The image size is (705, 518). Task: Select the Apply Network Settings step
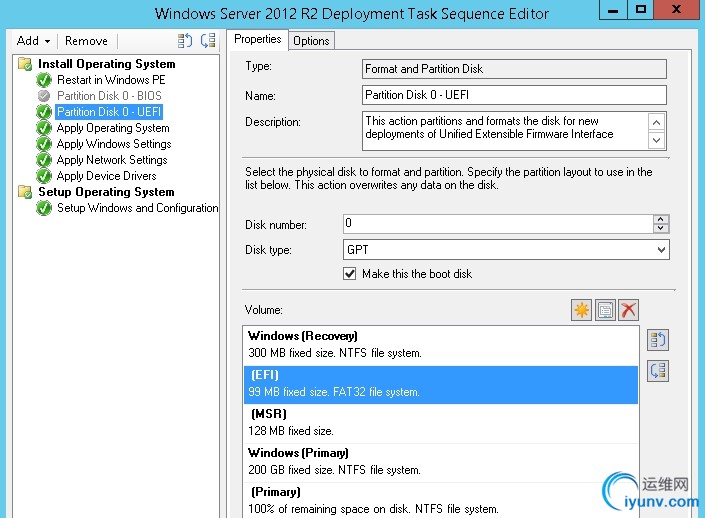[x=112, y=160]
